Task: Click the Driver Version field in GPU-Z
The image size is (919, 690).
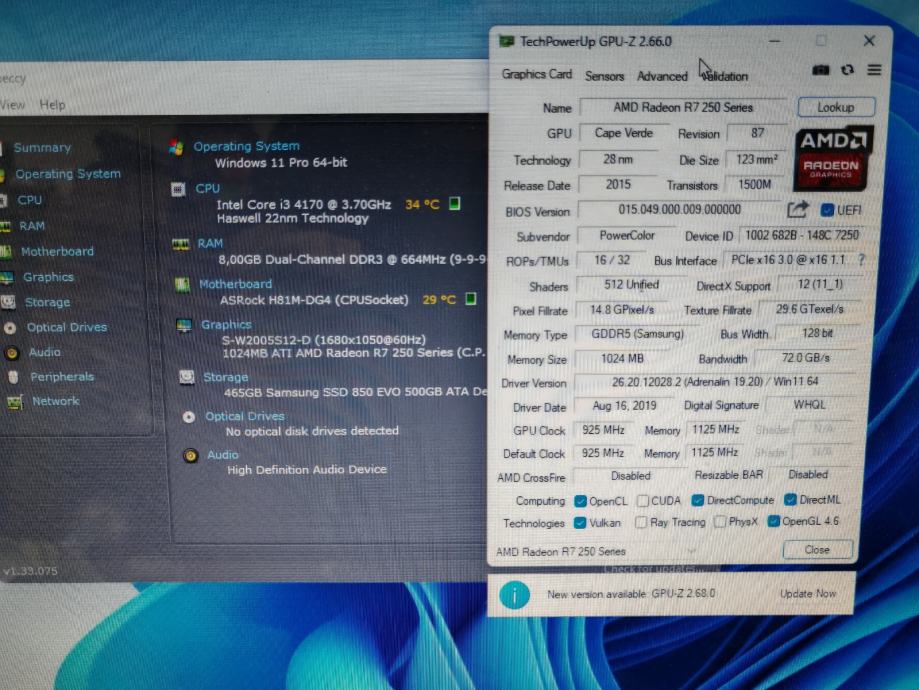Action: [x=715, y=382]
